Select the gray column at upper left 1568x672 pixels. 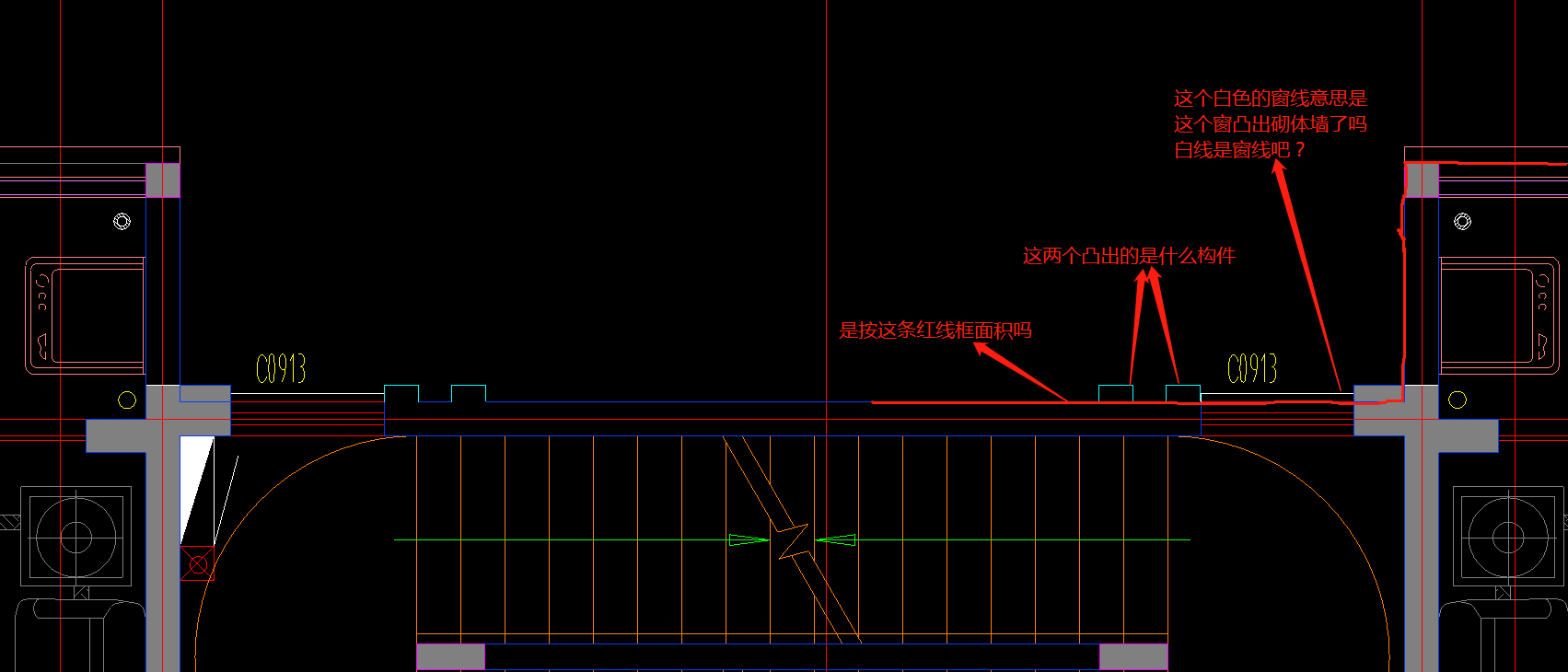click(163, 180)
